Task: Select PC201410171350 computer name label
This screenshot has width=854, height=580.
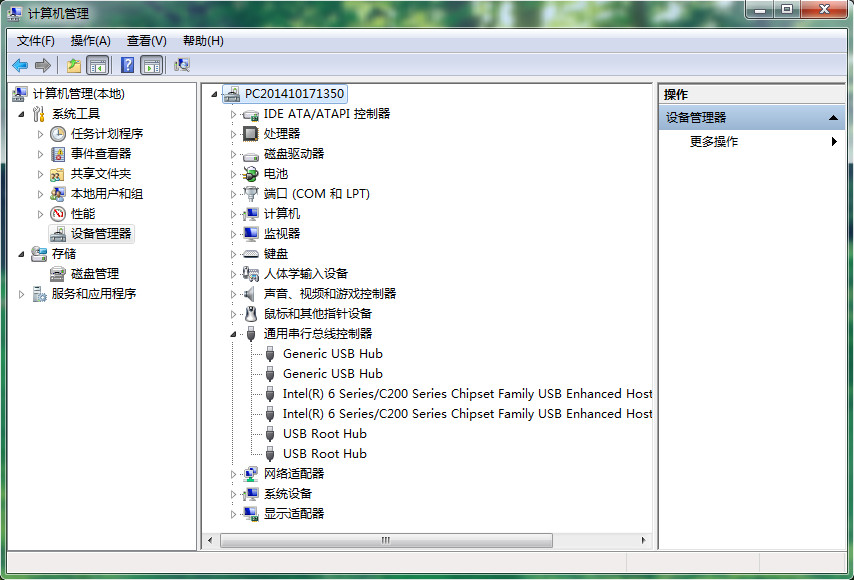Action: (294, 94)
